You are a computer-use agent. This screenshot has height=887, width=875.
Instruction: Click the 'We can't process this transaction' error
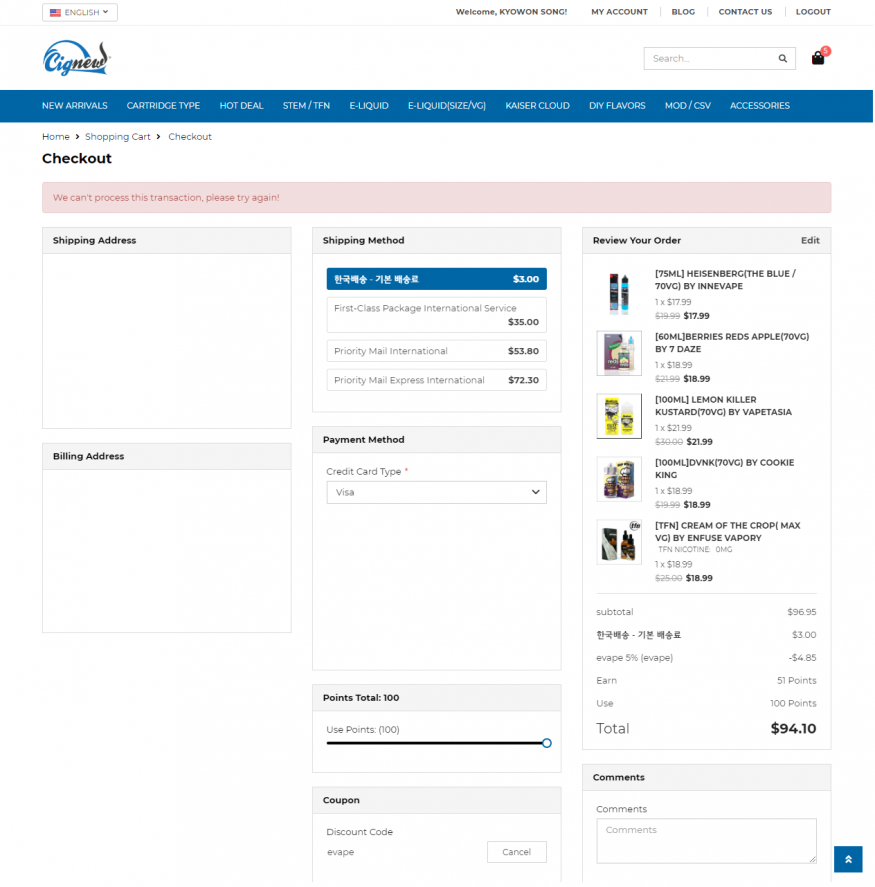[166, 198]
